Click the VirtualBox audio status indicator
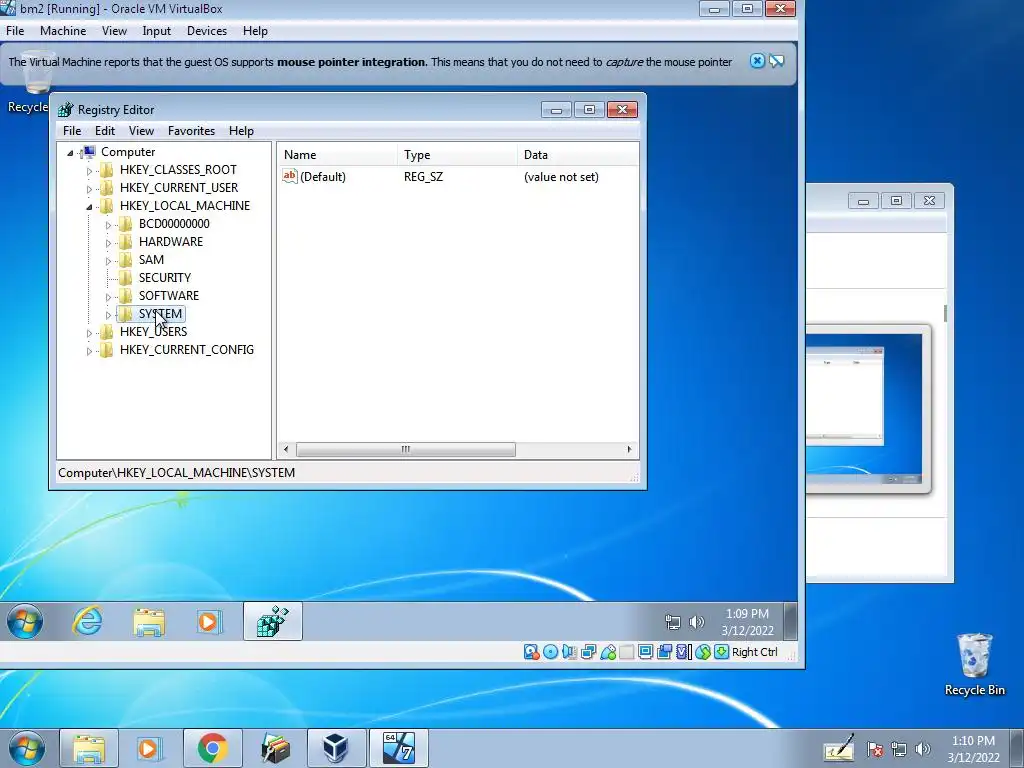 click(569, 652)
